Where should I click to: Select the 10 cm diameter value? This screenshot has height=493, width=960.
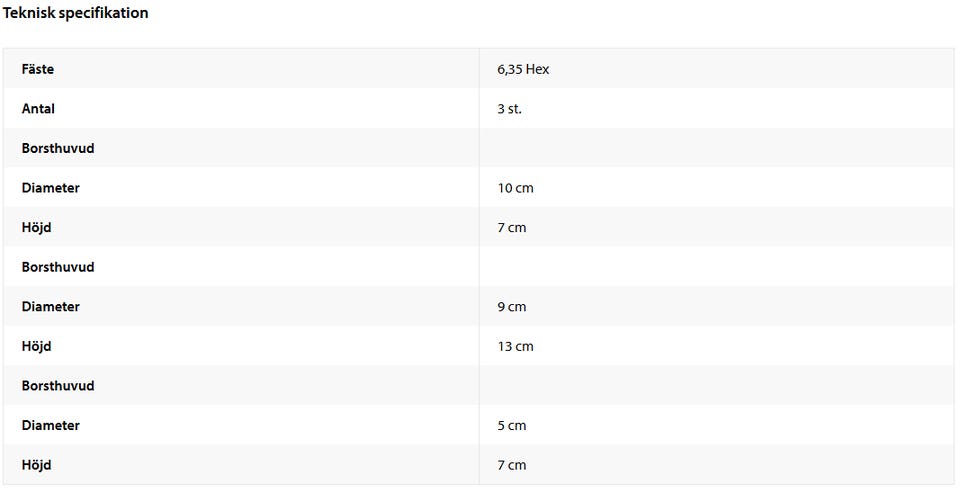tap(515, 188)
